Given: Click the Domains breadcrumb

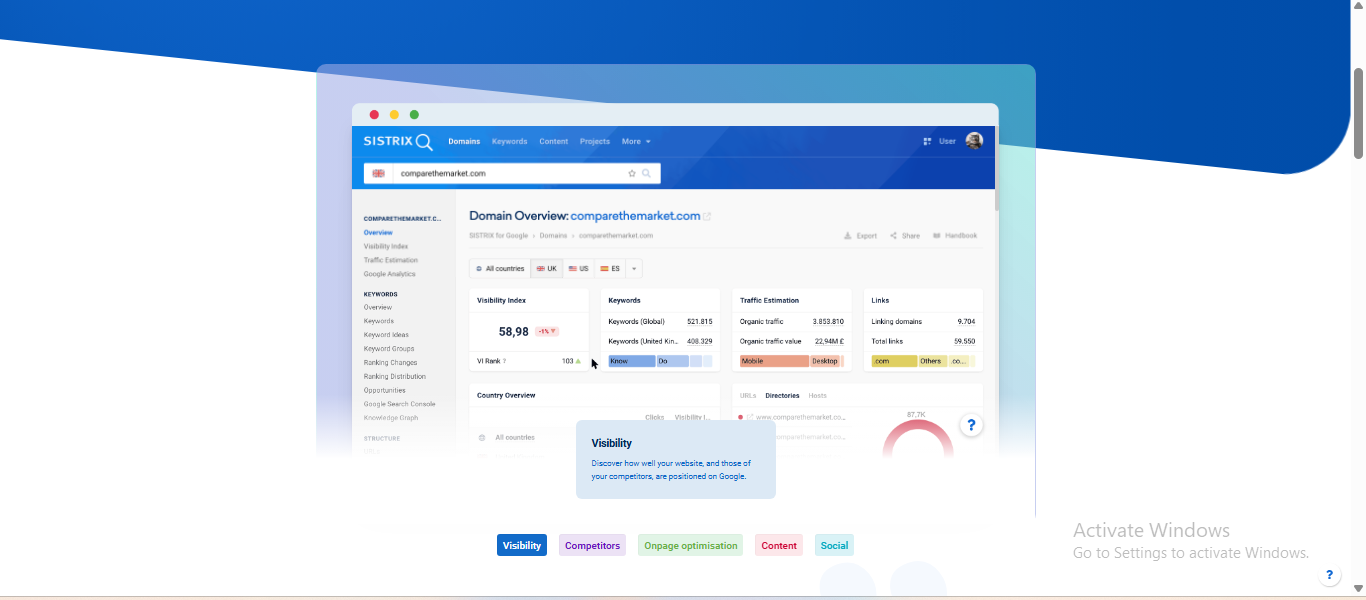Looking at the screenshot, I should click(553, 236).
